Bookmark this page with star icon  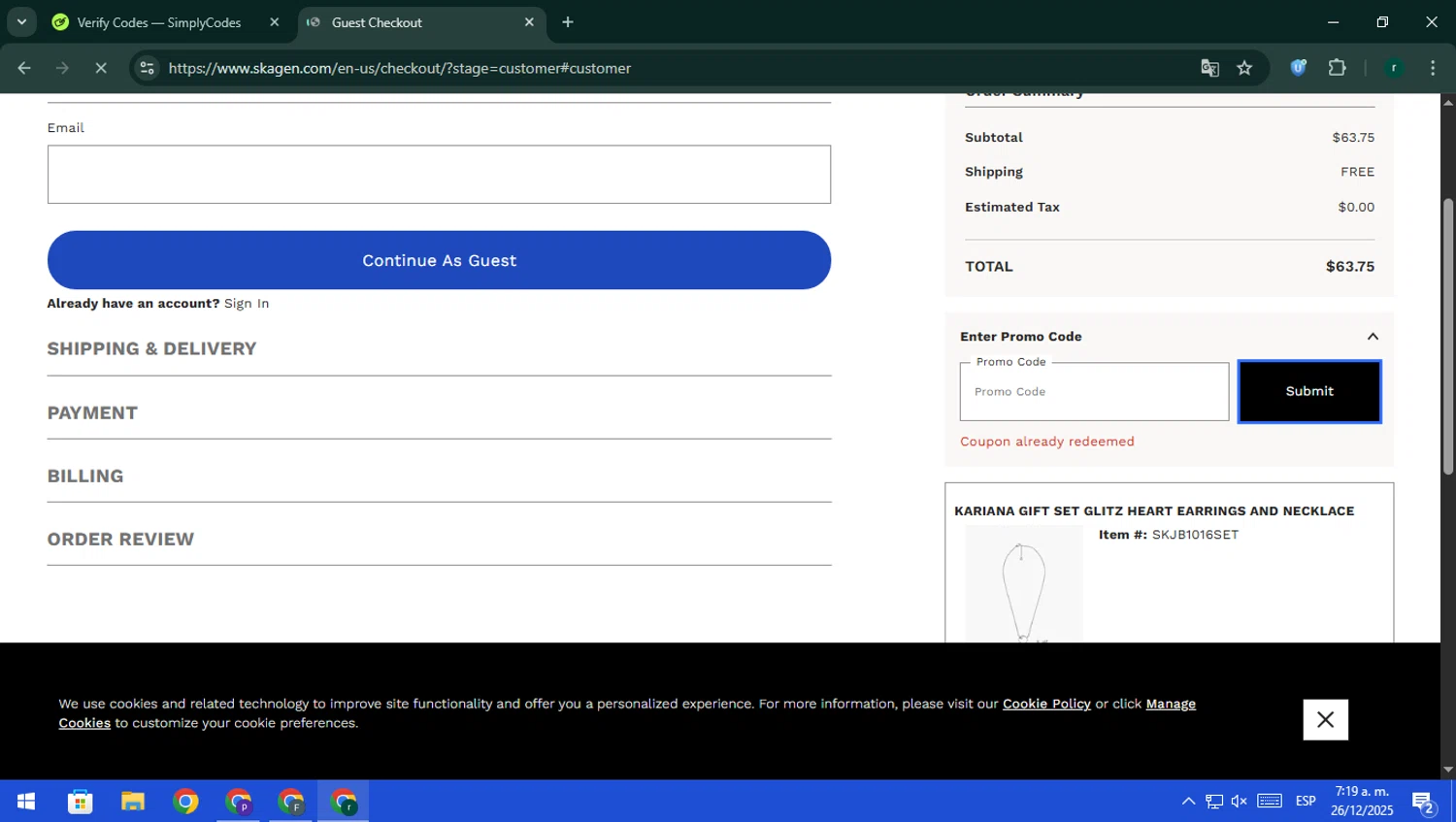coord(1244,68)
